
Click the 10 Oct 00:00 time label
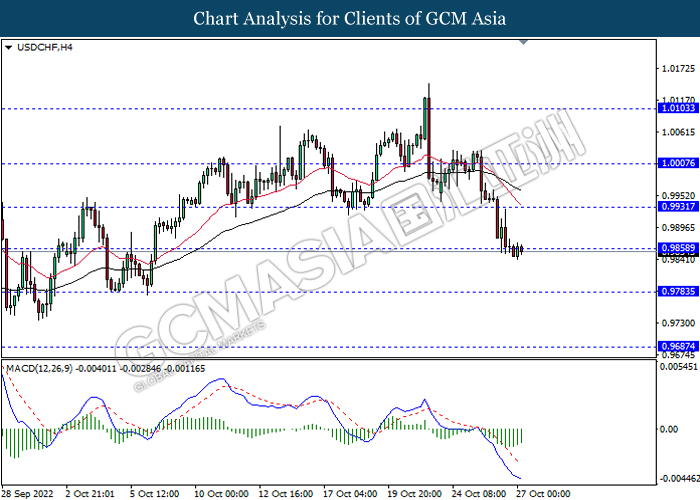click(x=221, y=494)
